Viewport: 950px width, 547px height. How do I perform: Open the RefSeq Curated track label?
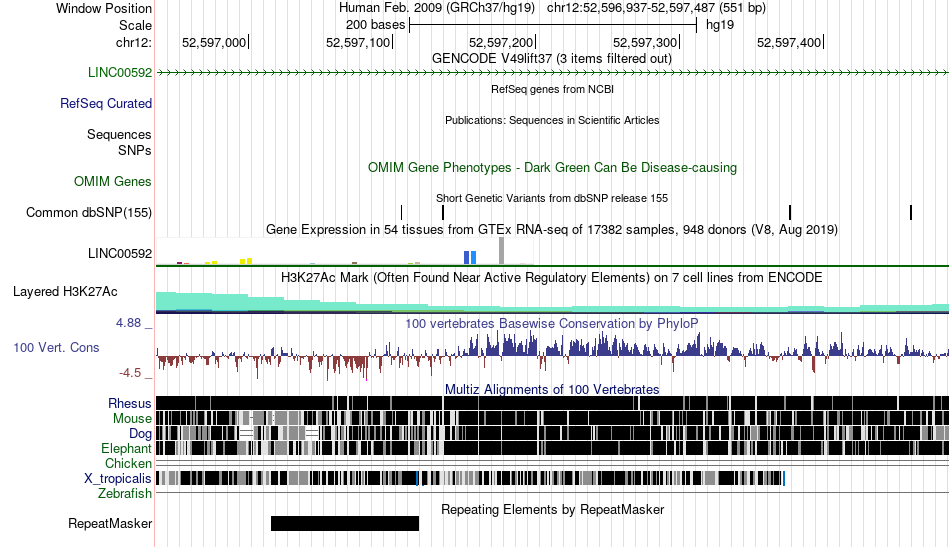pyautogui.click(x=106, y=104)
